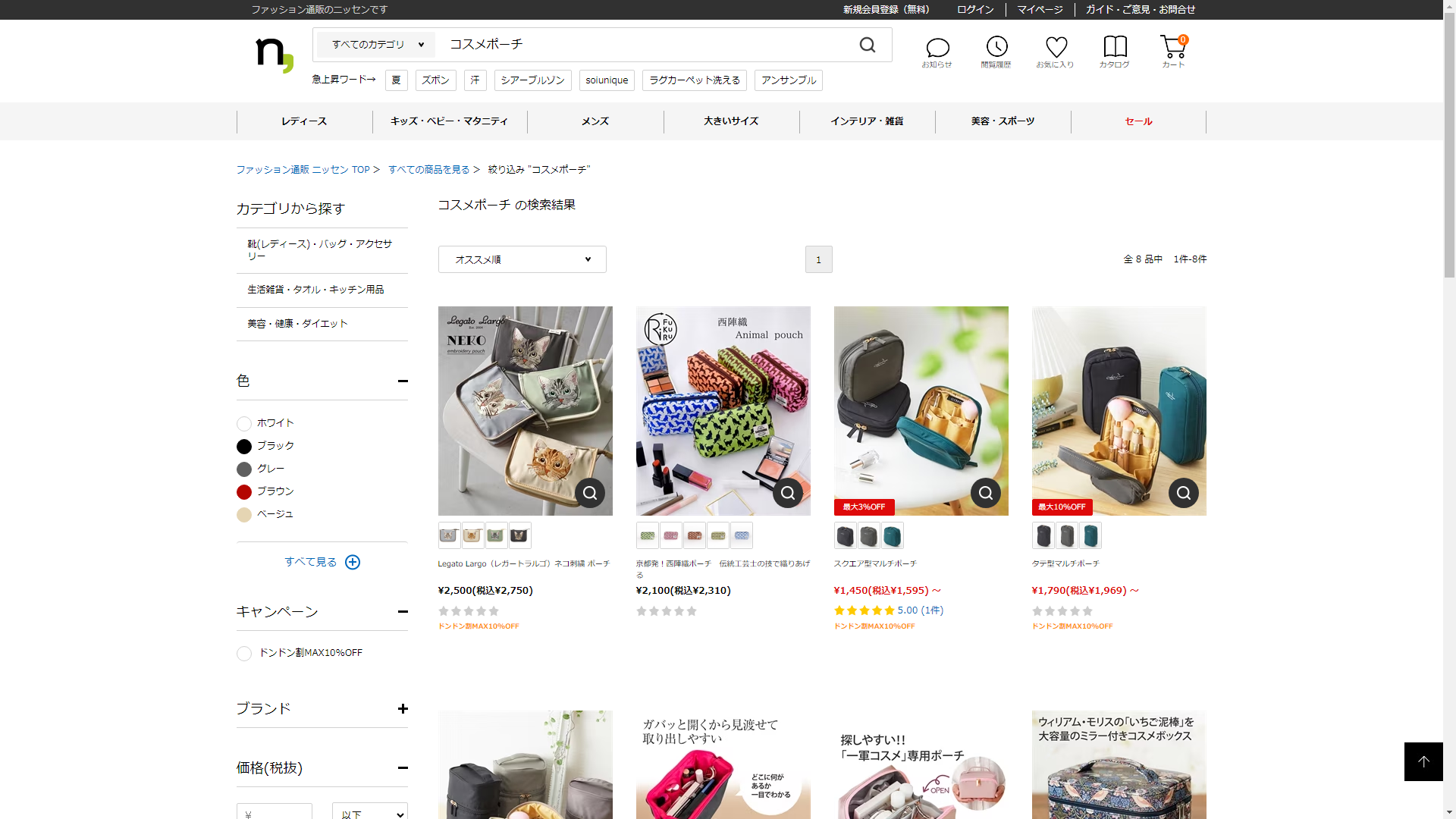Click the scroll-to-top arrow button
Image resolution: width=1456 pixels, height=819 pixels.
[1423, 761]
